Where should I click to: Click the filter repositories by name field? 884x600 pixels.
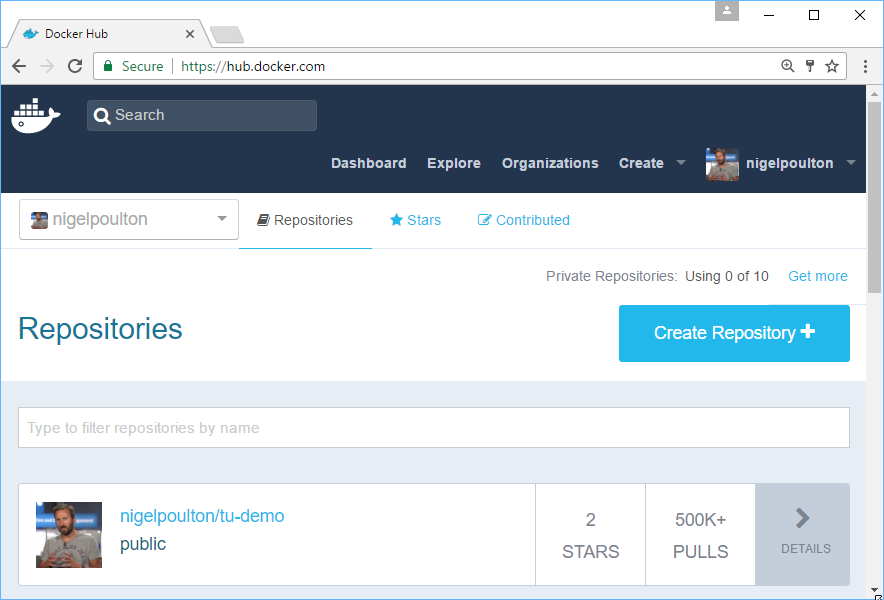coord(433,428)
